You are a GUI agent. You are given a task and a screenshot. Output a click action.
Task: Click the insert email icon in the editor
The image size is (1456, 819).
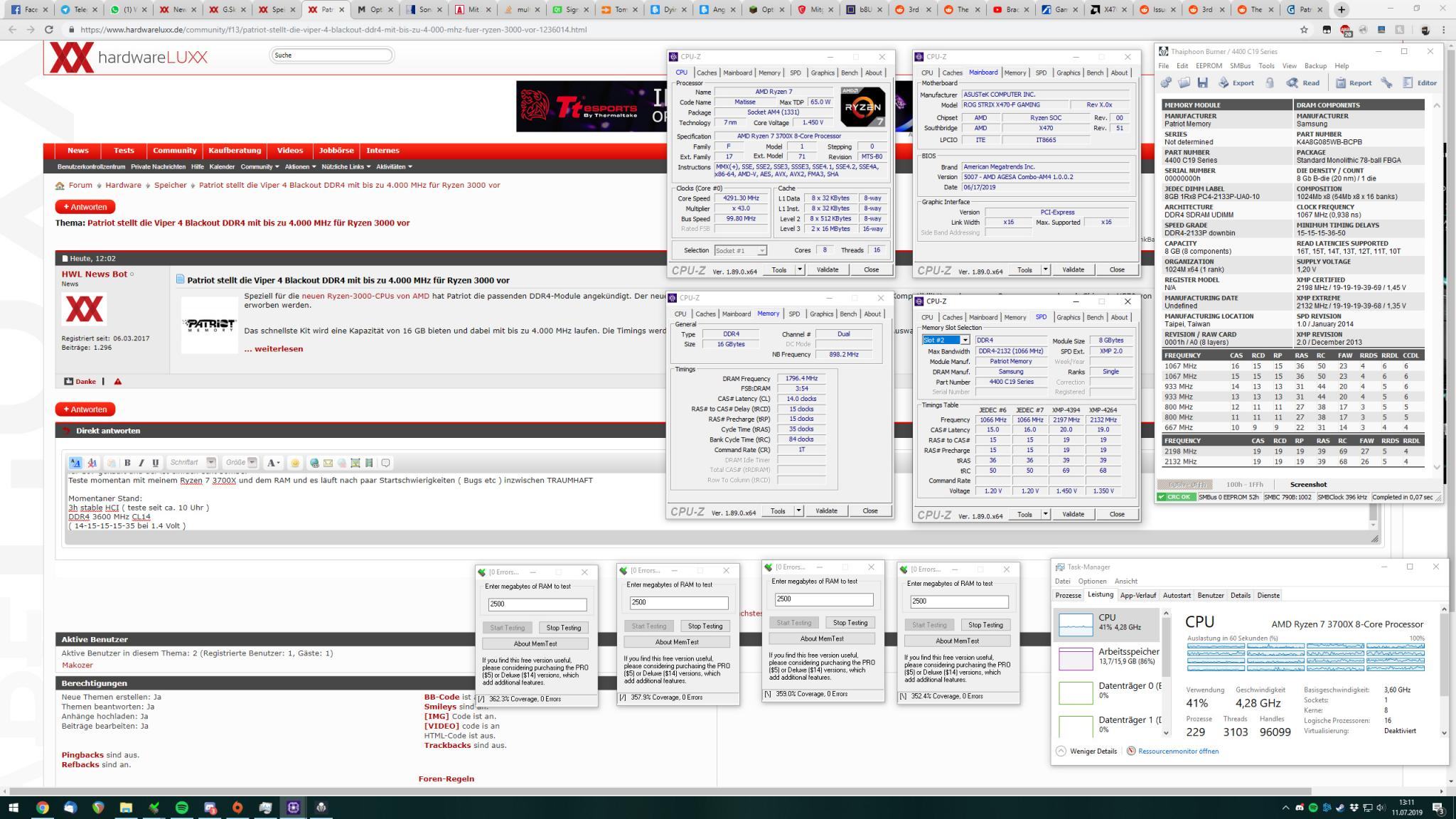[x=328, y=463]
